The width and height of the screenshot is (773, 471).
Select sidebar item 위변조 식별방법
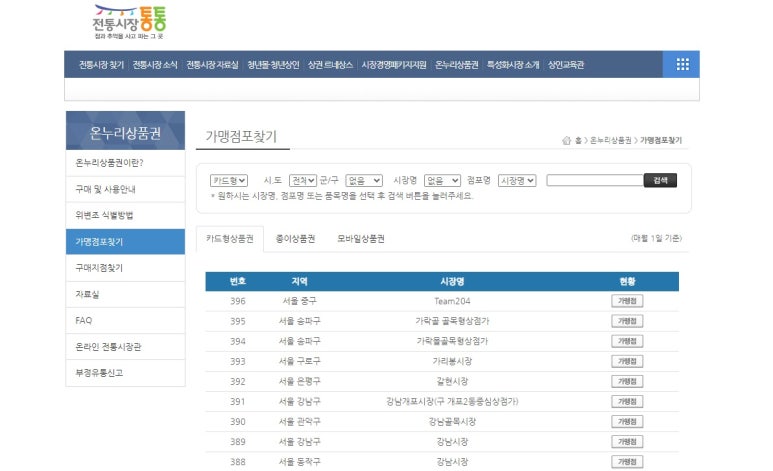(x=125, y=215)
